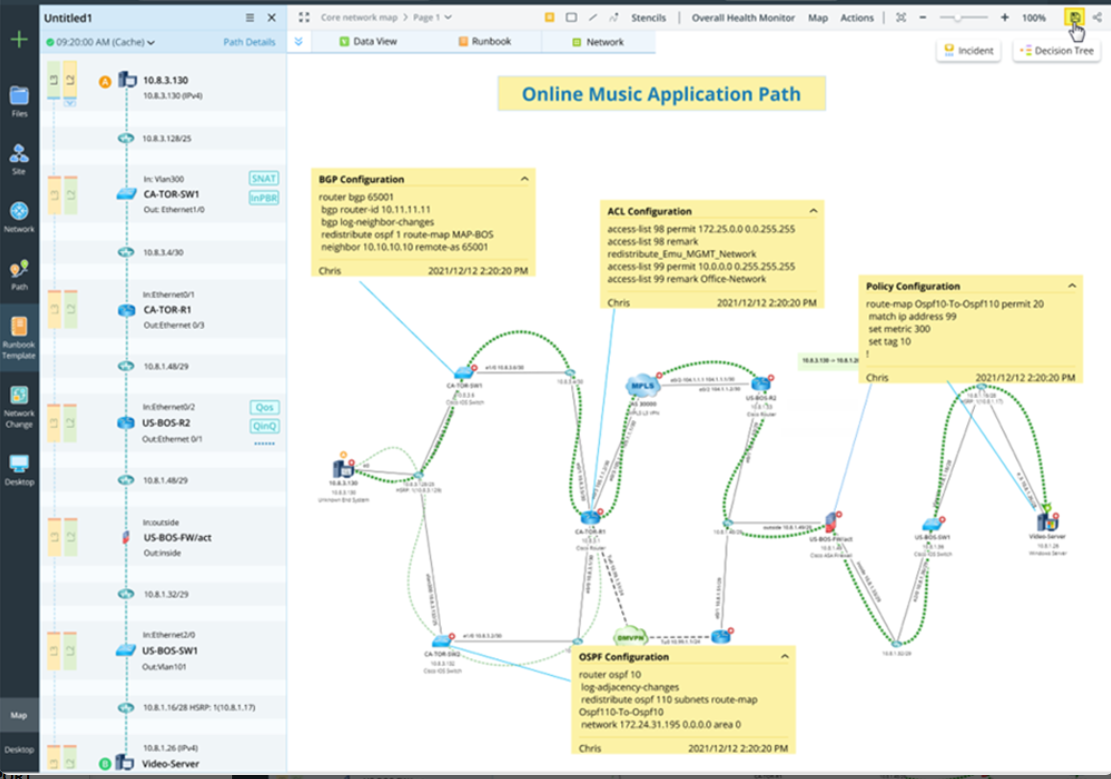Toggle the InPBR tag on CA-TOR-SW1
The image size is (1111, 779).
[264, 198]
